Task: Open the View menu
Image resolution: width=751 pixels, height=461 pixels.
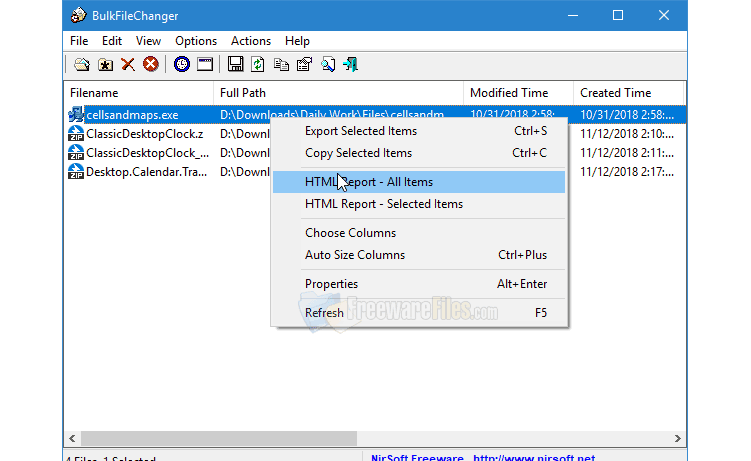Action: (x=148, y=41)
